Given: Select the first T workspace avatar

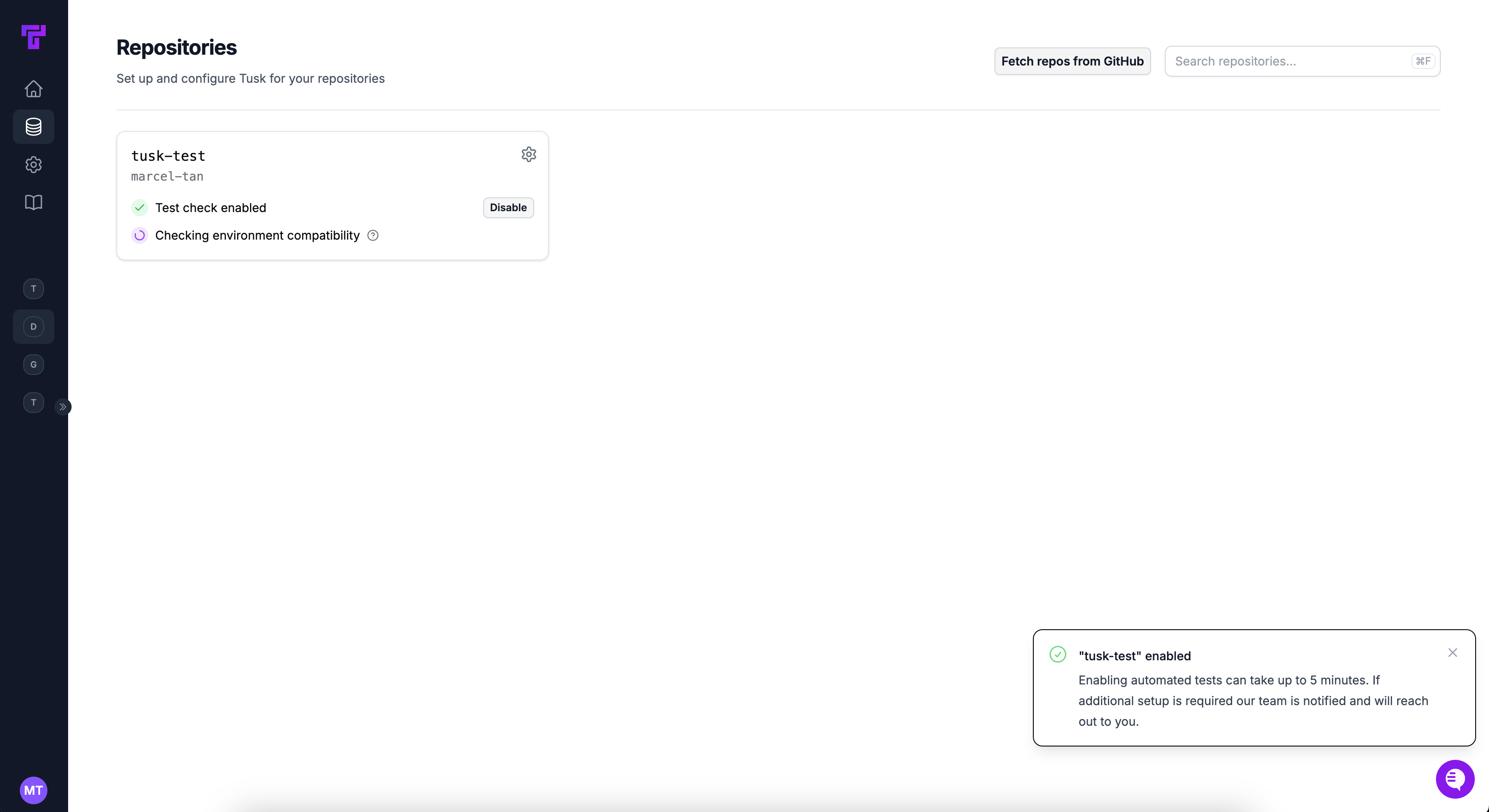Looking at the screenshot, I should click(34, 288).
